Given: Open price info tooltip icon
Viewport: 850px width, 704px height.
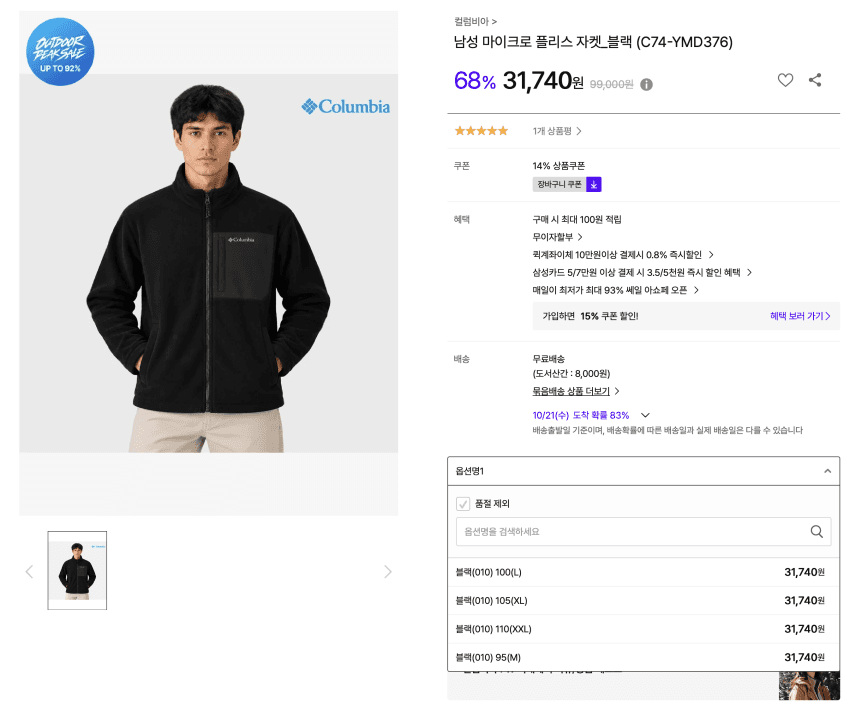Looking at the screenshot, I should click(x=646, y=85).
